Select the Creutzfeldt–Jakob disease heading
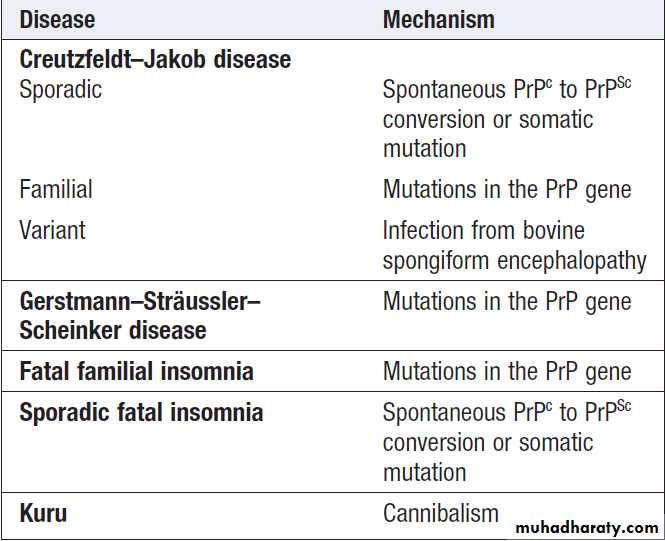 pyautogui.click(x=155, y=60)
